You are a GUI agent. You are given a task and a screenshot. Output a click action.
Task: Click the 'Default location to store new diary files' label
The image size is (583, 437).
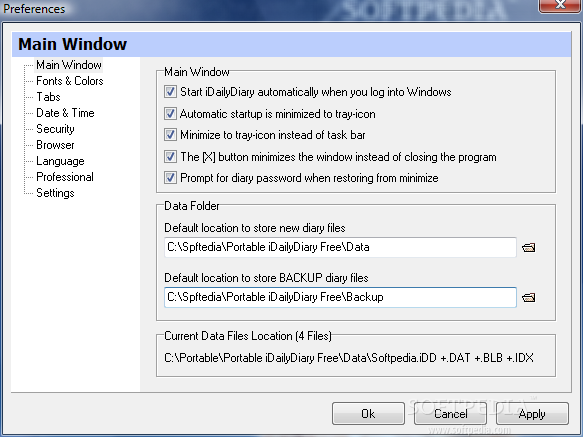click(255, 228)
